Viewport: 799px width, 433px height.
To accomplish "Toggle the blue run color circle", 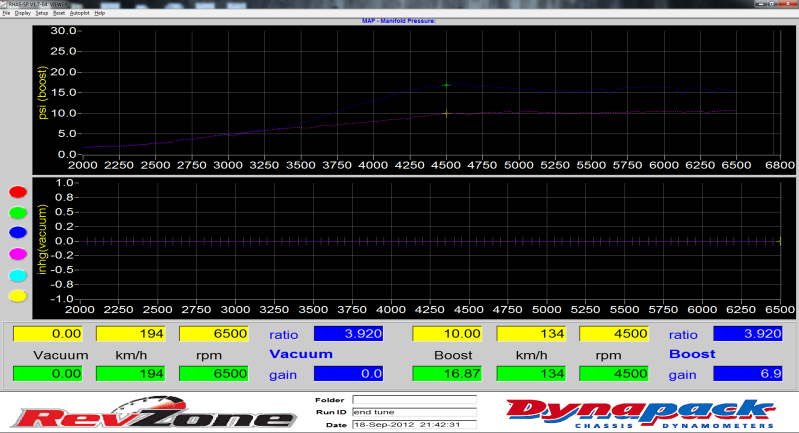I will click(x=17, y=234).
